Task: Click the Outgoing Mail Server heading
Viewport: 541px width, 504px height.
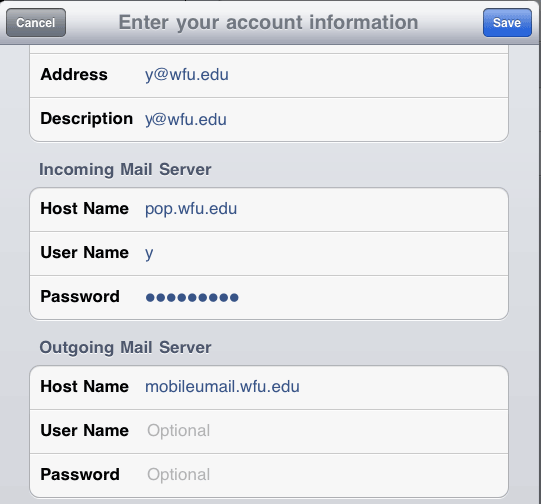Action: 125,348
